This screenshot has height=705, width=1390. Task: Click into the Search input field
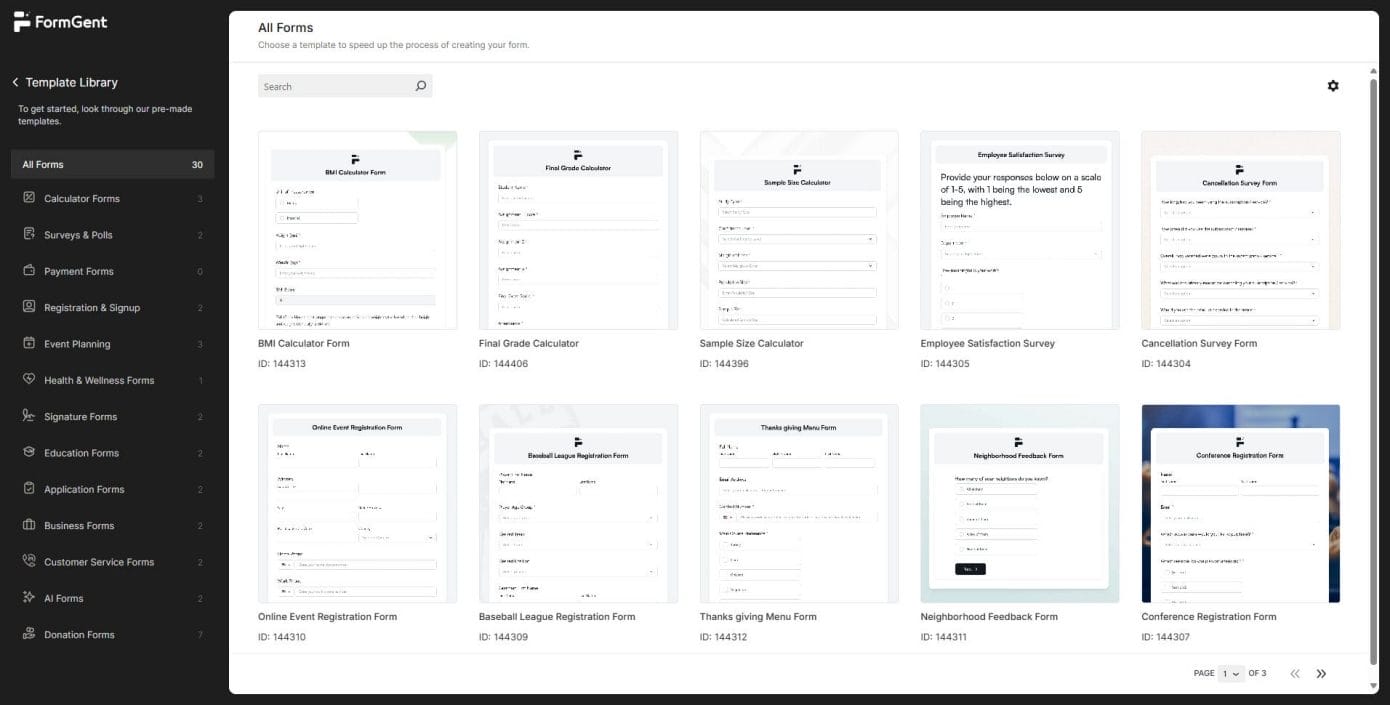335,87
